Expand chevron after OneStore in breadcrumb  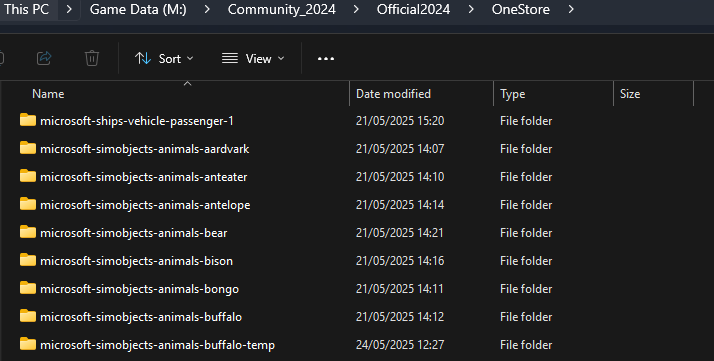point(571,9)
